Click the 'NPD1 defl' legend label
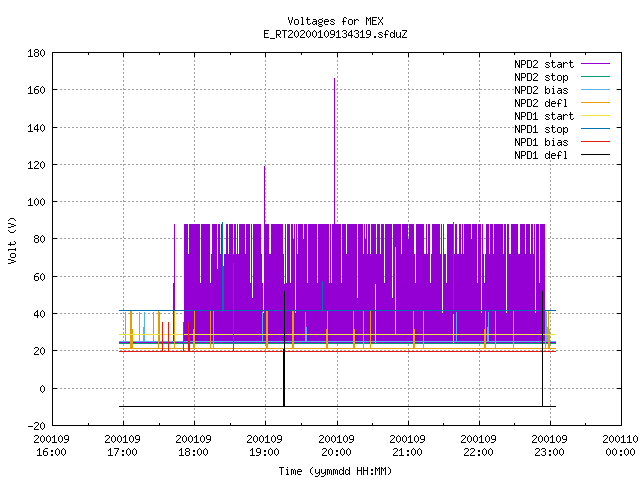Image resolution: width=640 pixels, height=480 pixels. point(541,156)
